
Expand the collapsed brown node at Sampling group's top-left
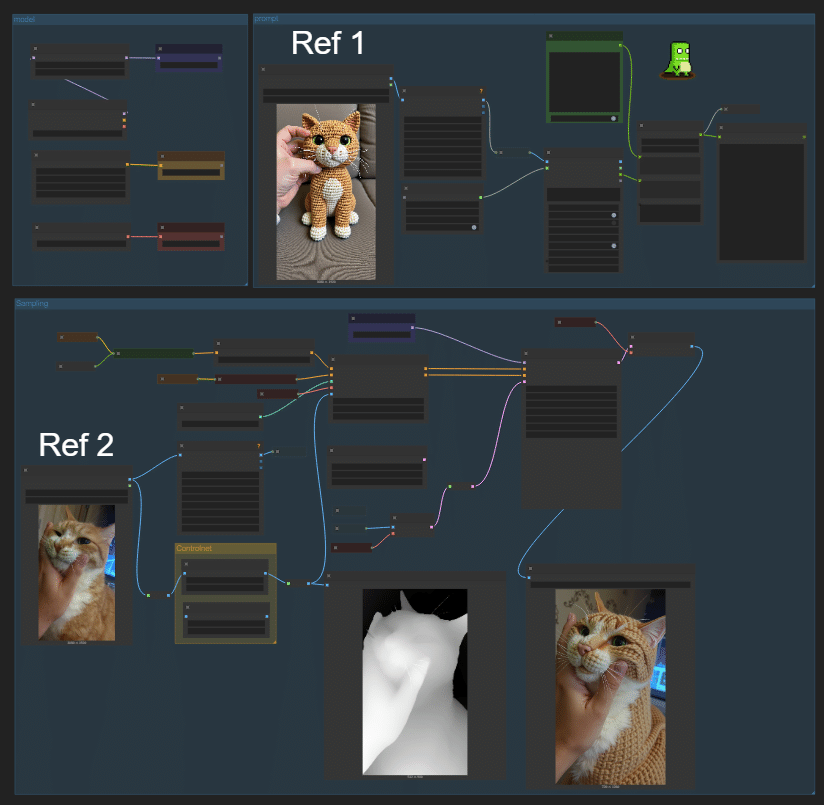[x=77, y=337]
